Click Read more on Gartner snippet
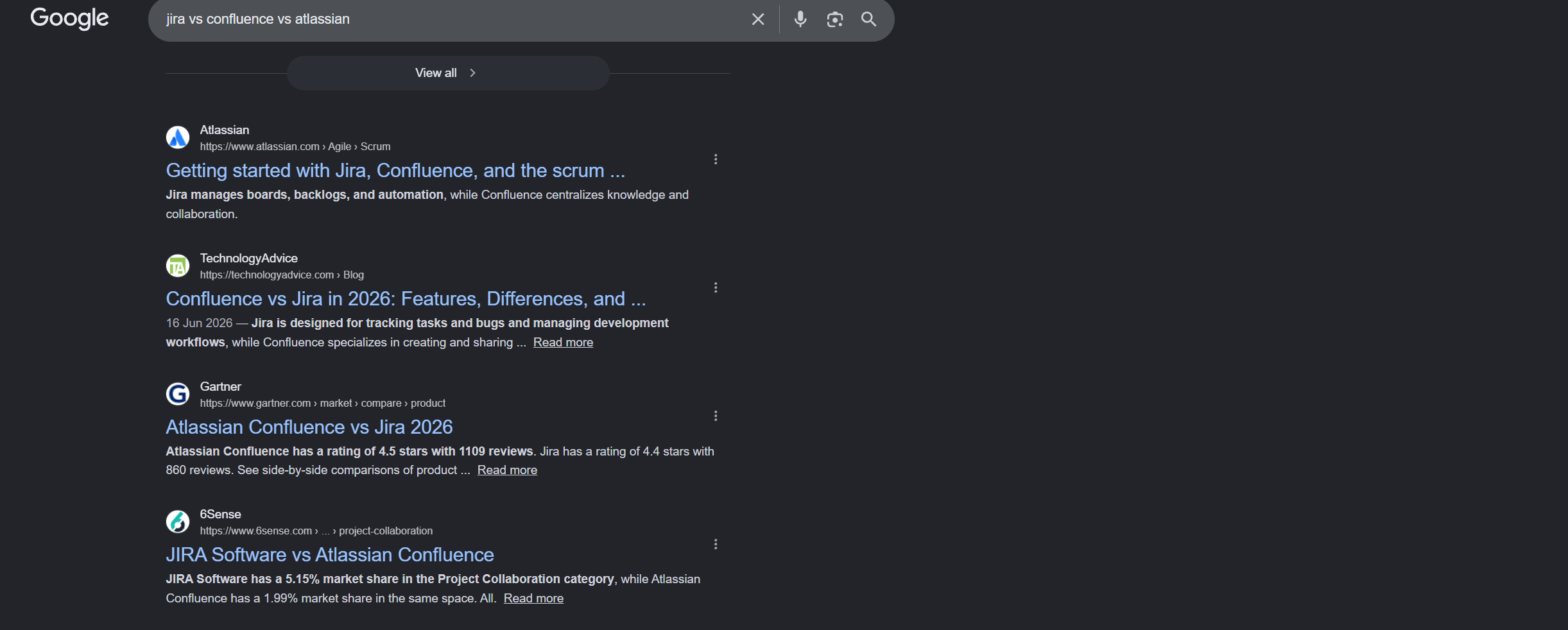This screenshot has height=630, width=1568. (x=507, y=470)
